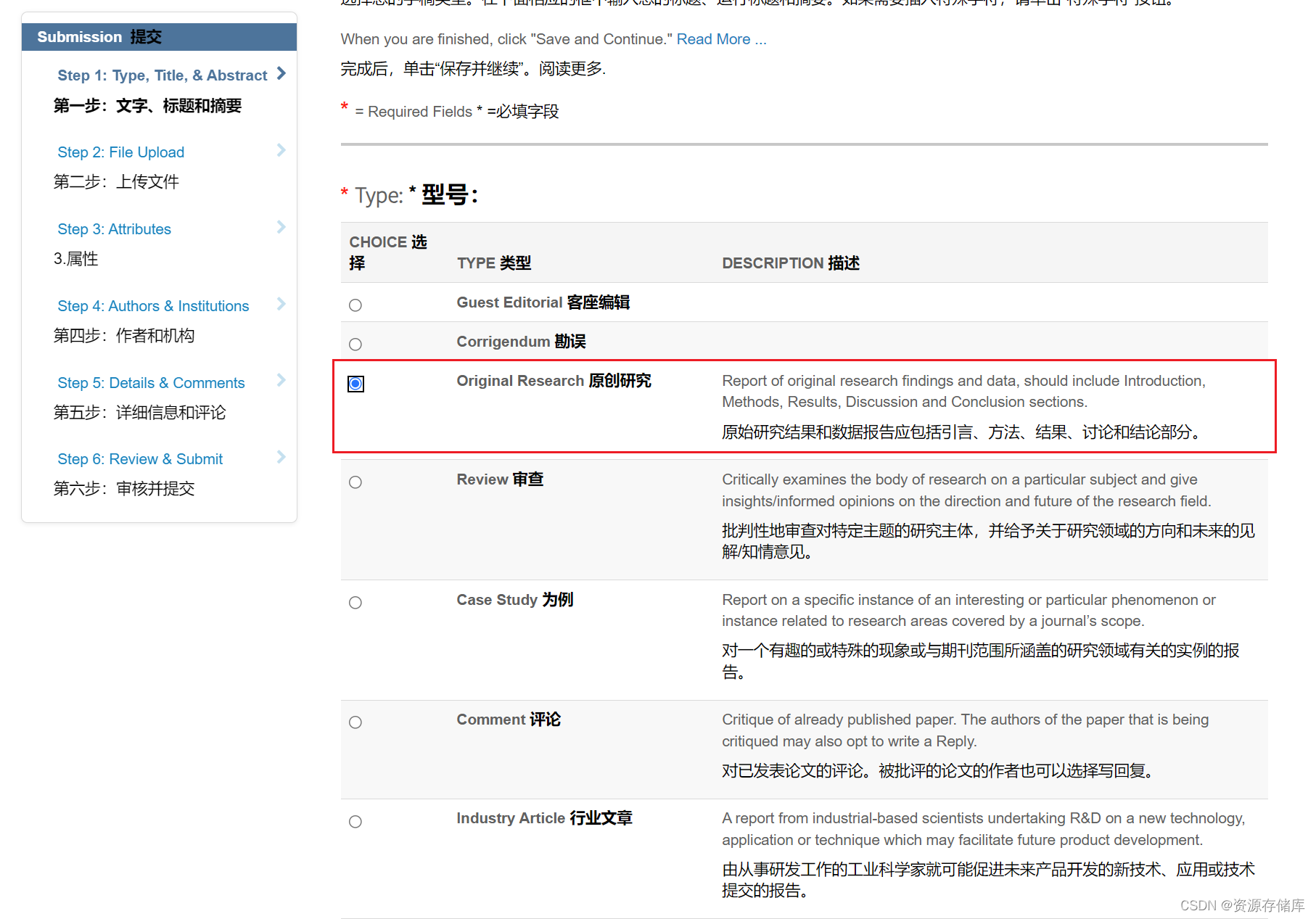Expand the Step 3: Attributes chevron
The width and height of the screenshot is (1316, 919).
pos(281,227)
